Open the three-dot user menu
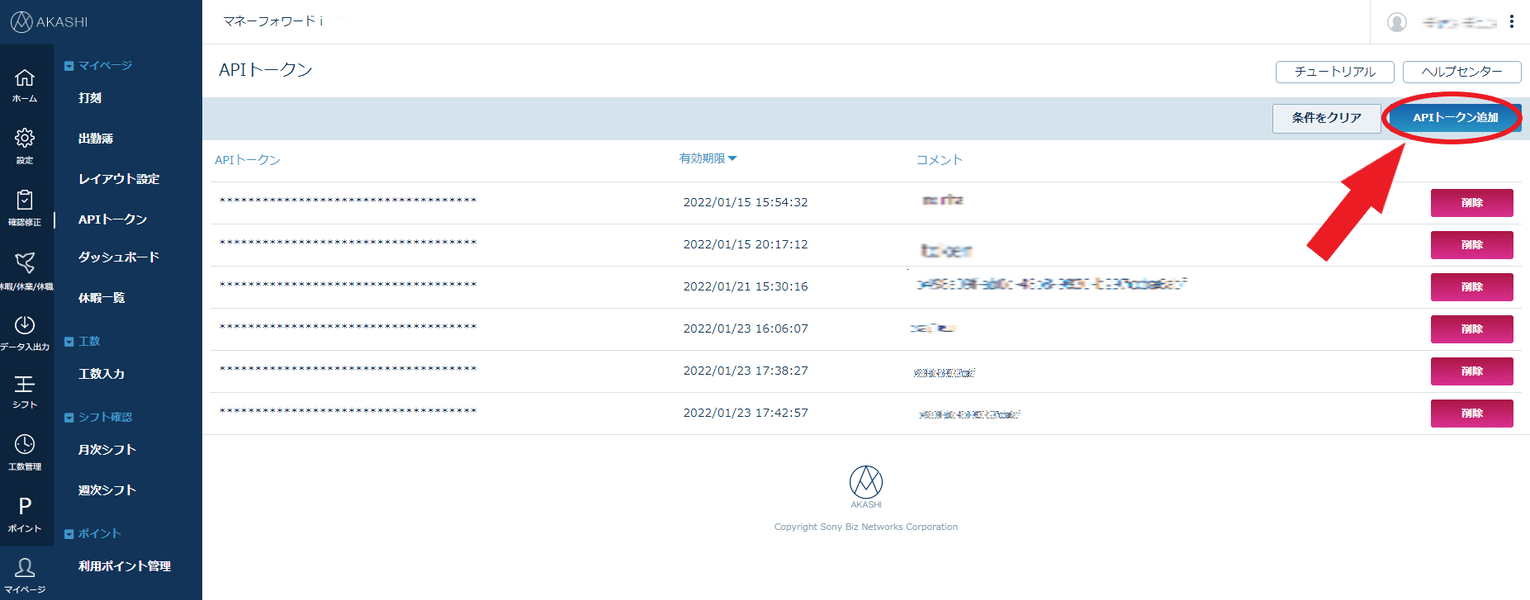 coord(1511,22)
